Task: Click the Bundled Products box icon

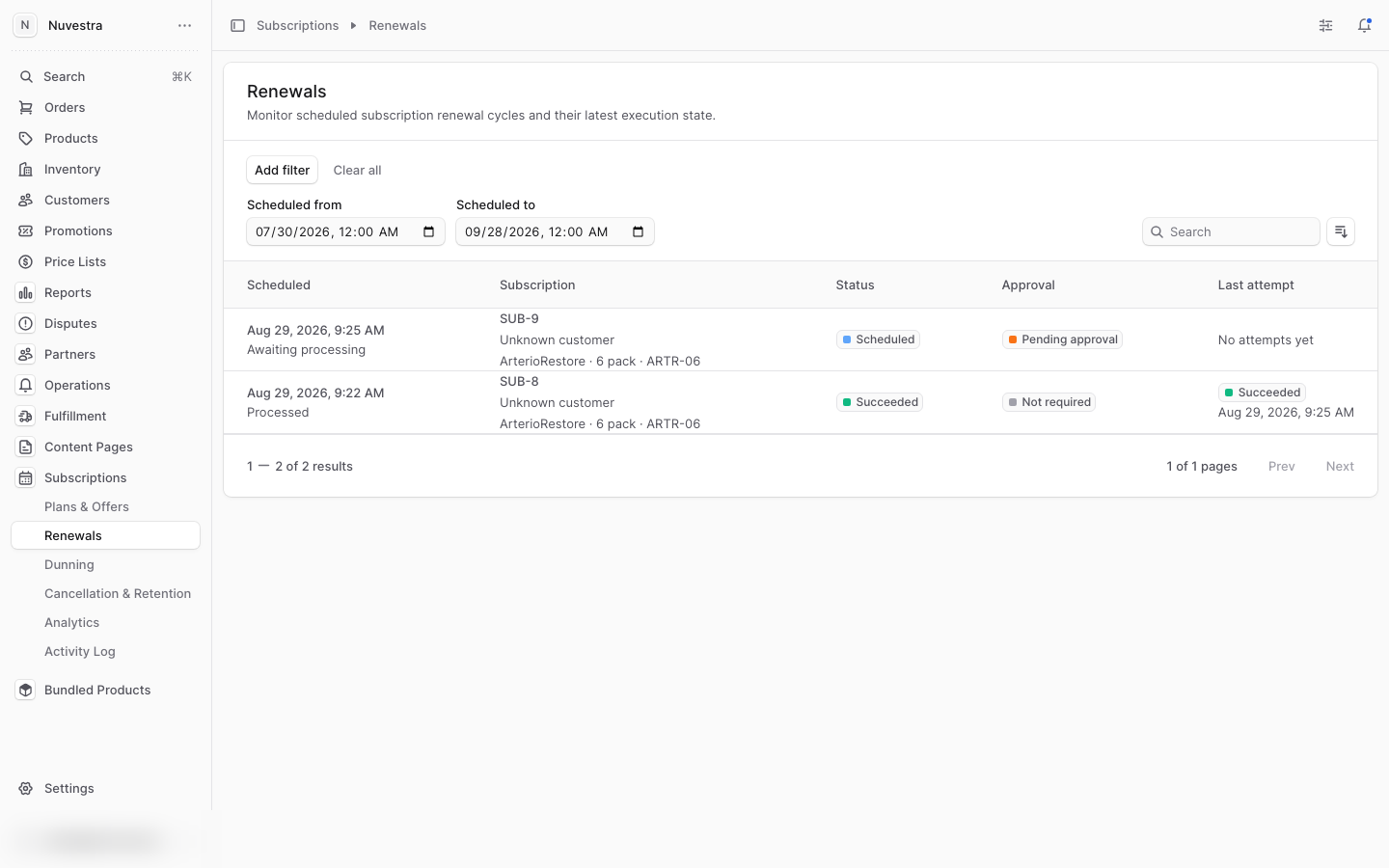Action: tap(26, 690)
